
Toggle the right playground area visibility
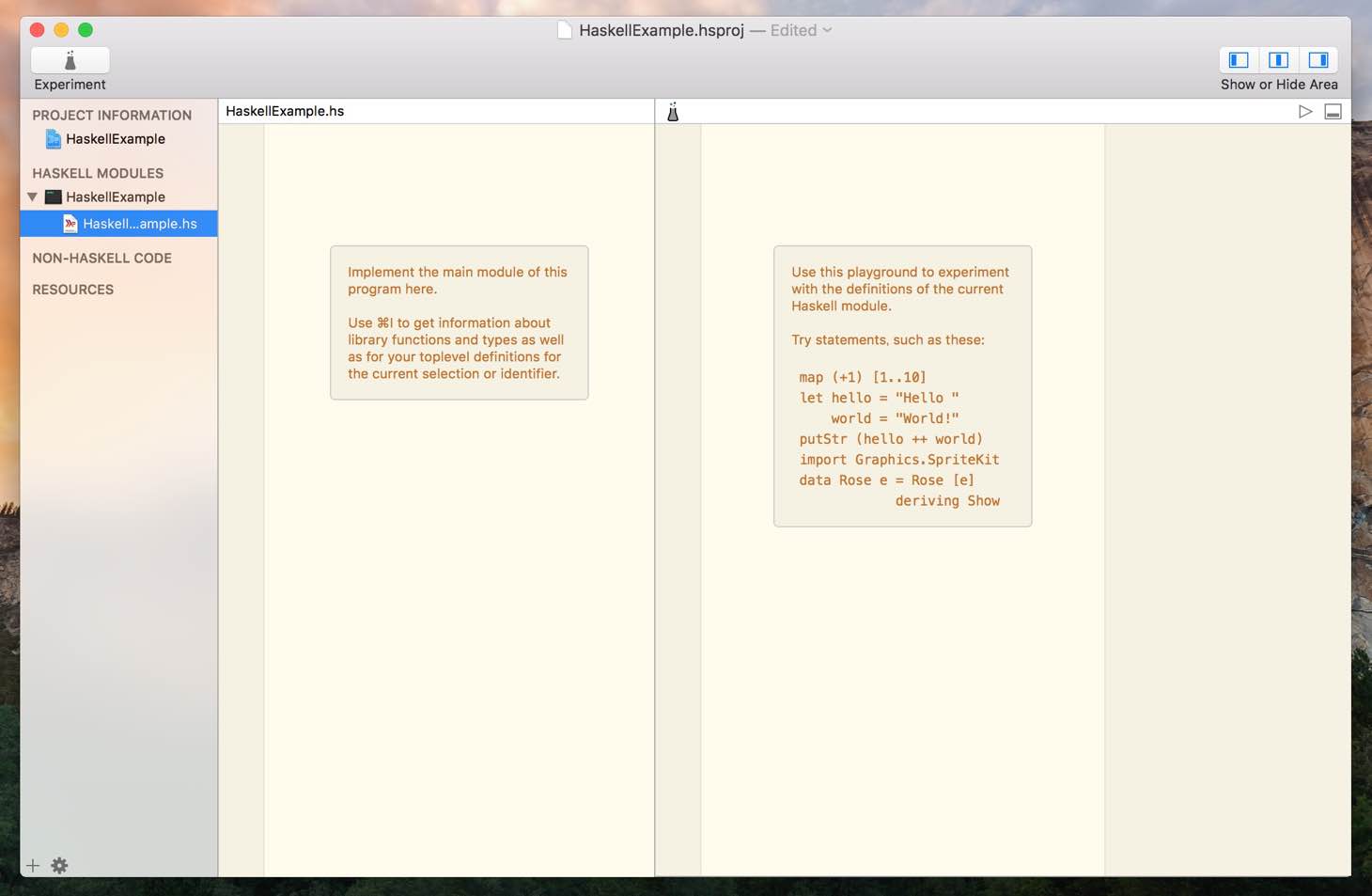point(1317,60)
